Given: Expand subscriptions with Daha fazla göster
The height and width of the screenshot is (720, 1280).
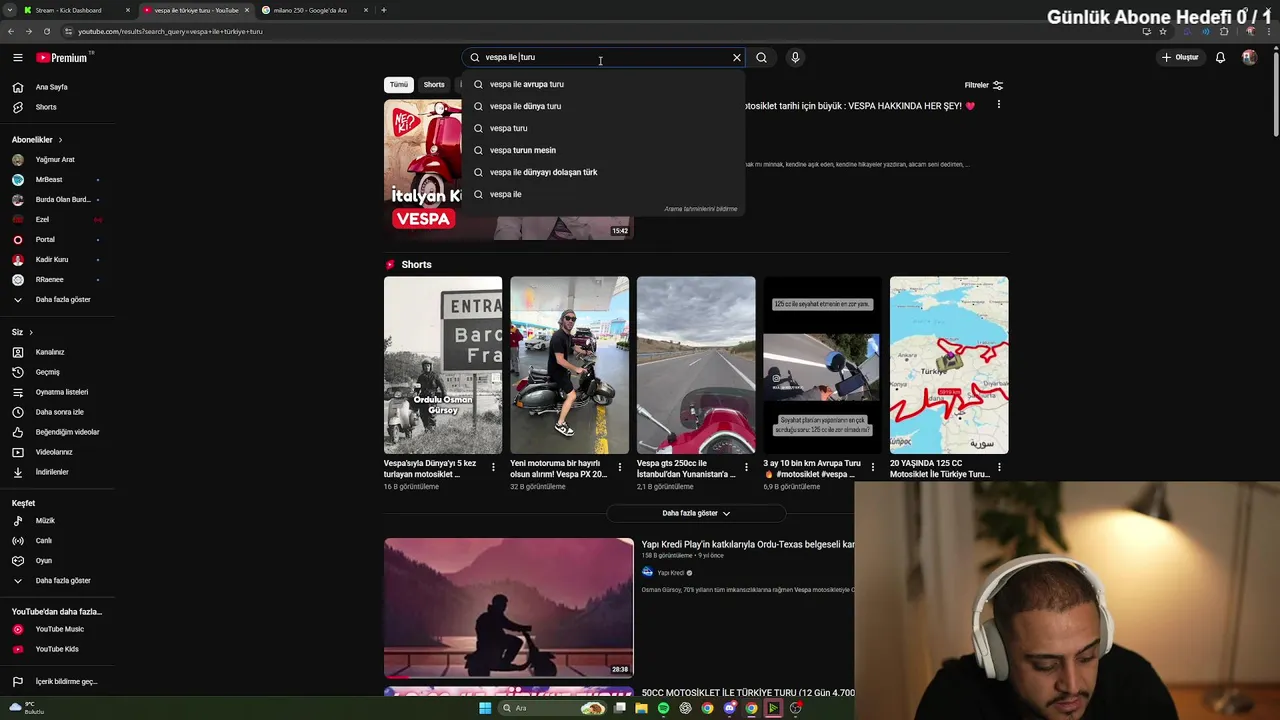Looking at the screenshot, I should [x=57, y=300].
